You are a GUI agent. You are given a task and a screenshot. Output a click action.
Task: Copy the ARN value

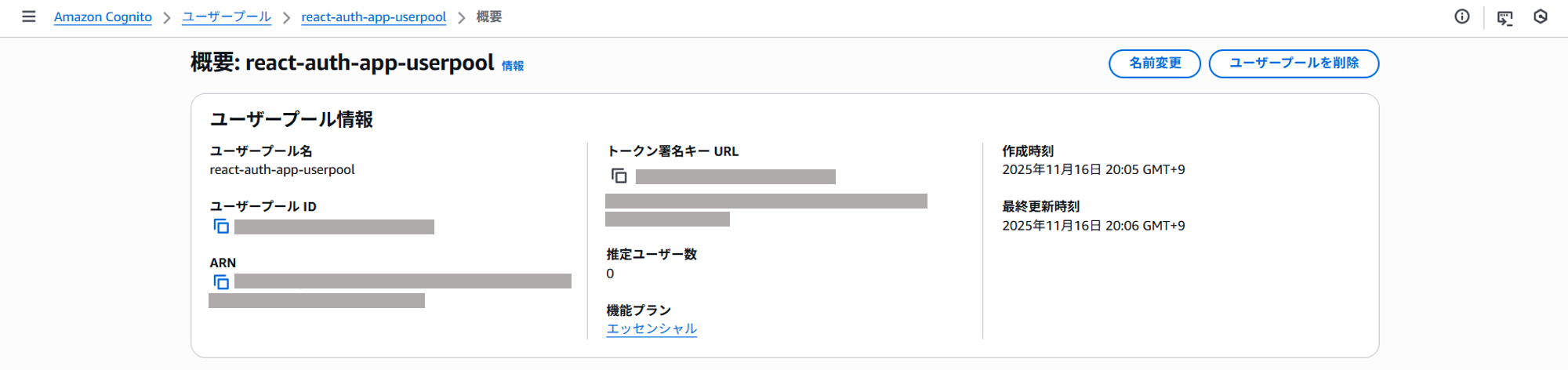221,282
